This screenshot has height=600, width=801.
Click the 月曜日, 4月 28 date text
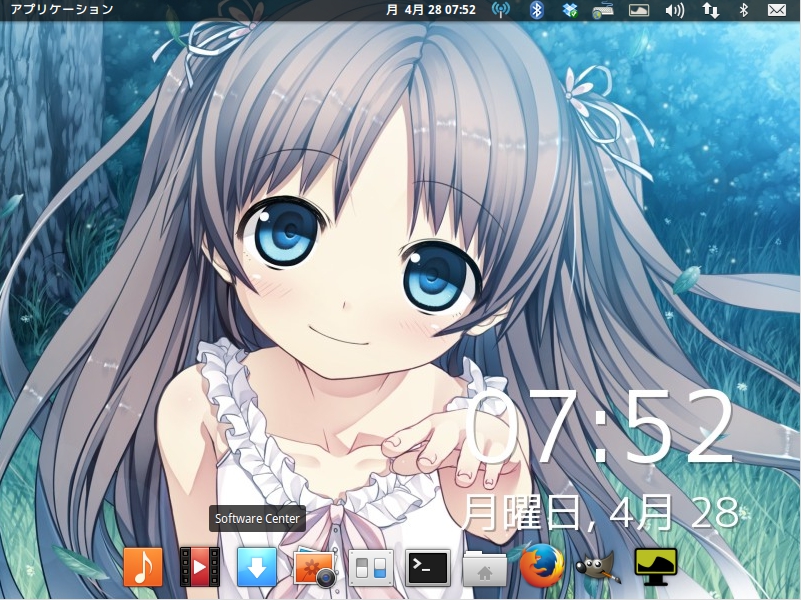coord(601,512)
